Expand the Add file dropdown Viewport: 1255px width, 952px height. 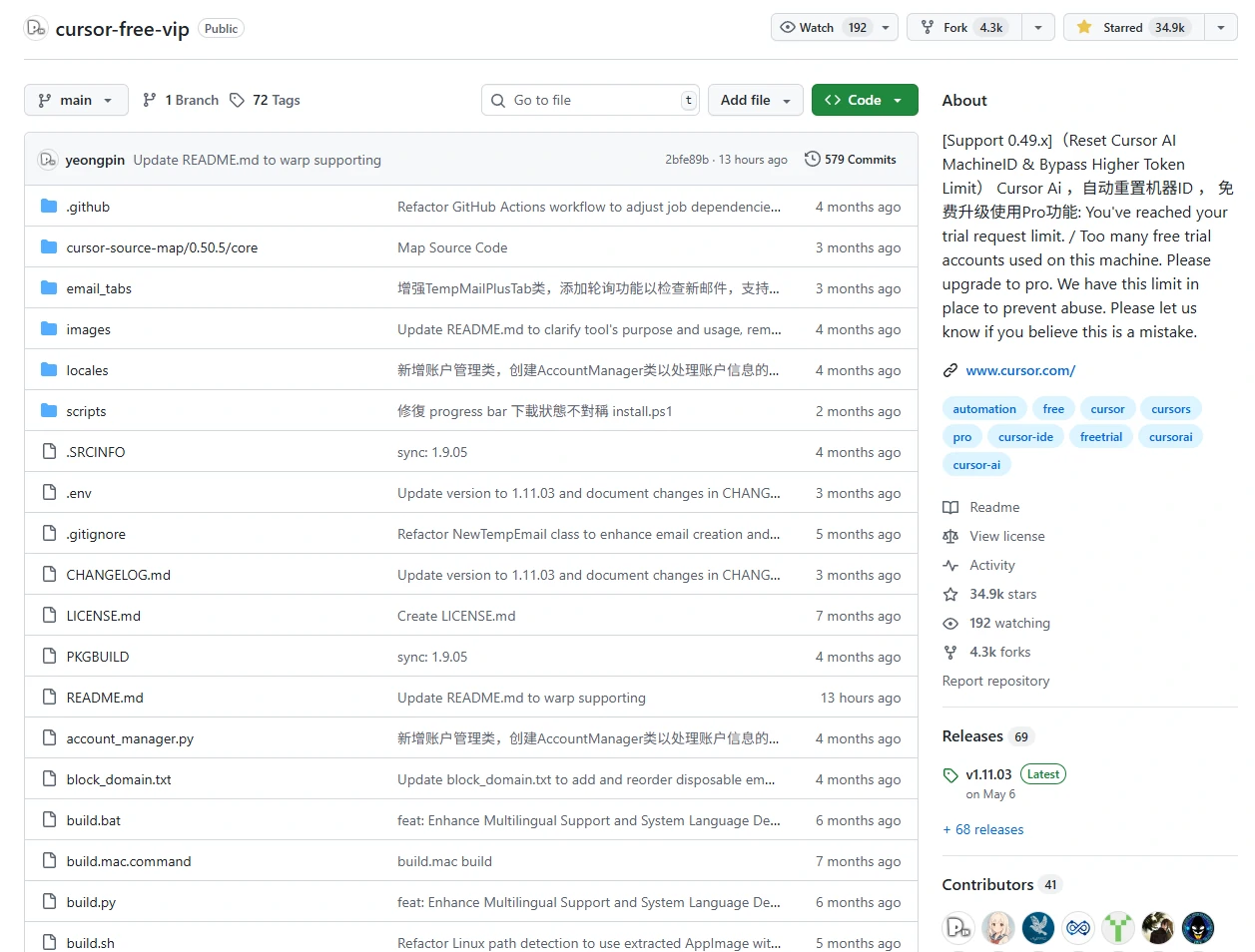tap(756, 100)
